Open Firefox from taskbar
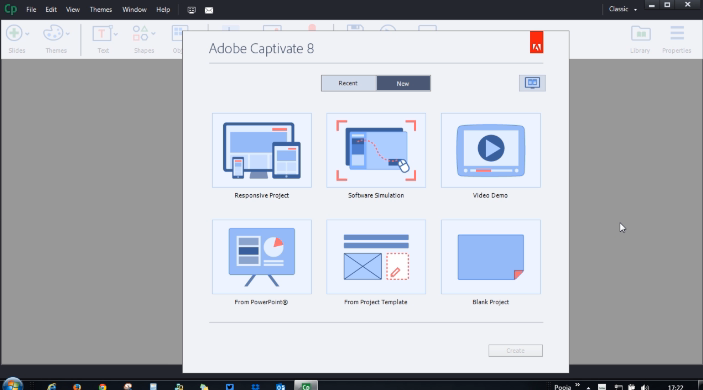The image size is (703, 390). pyautogui.click(x=77, y=386)
